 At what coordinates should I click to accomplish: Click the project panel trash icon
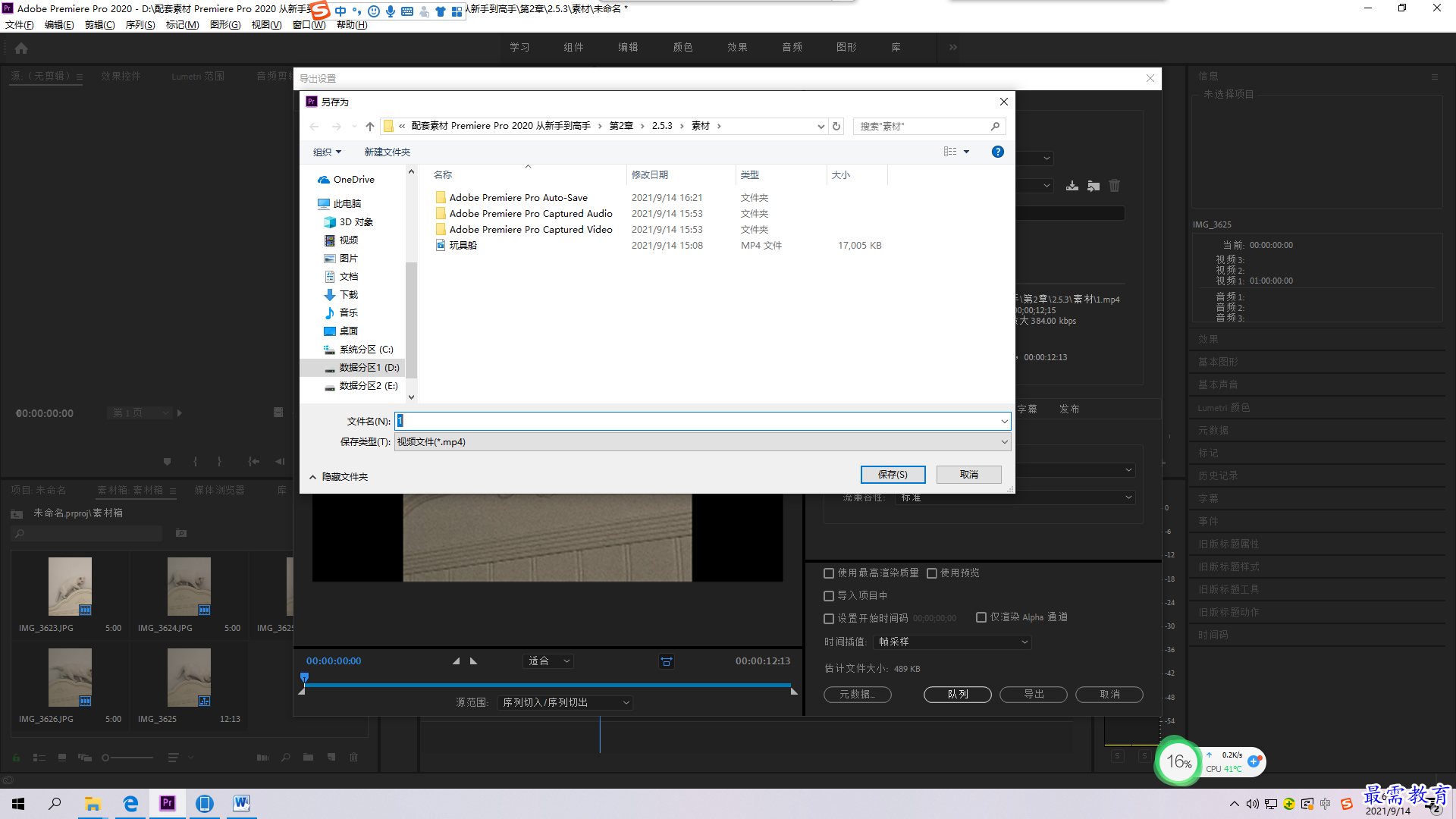point(353,757)
